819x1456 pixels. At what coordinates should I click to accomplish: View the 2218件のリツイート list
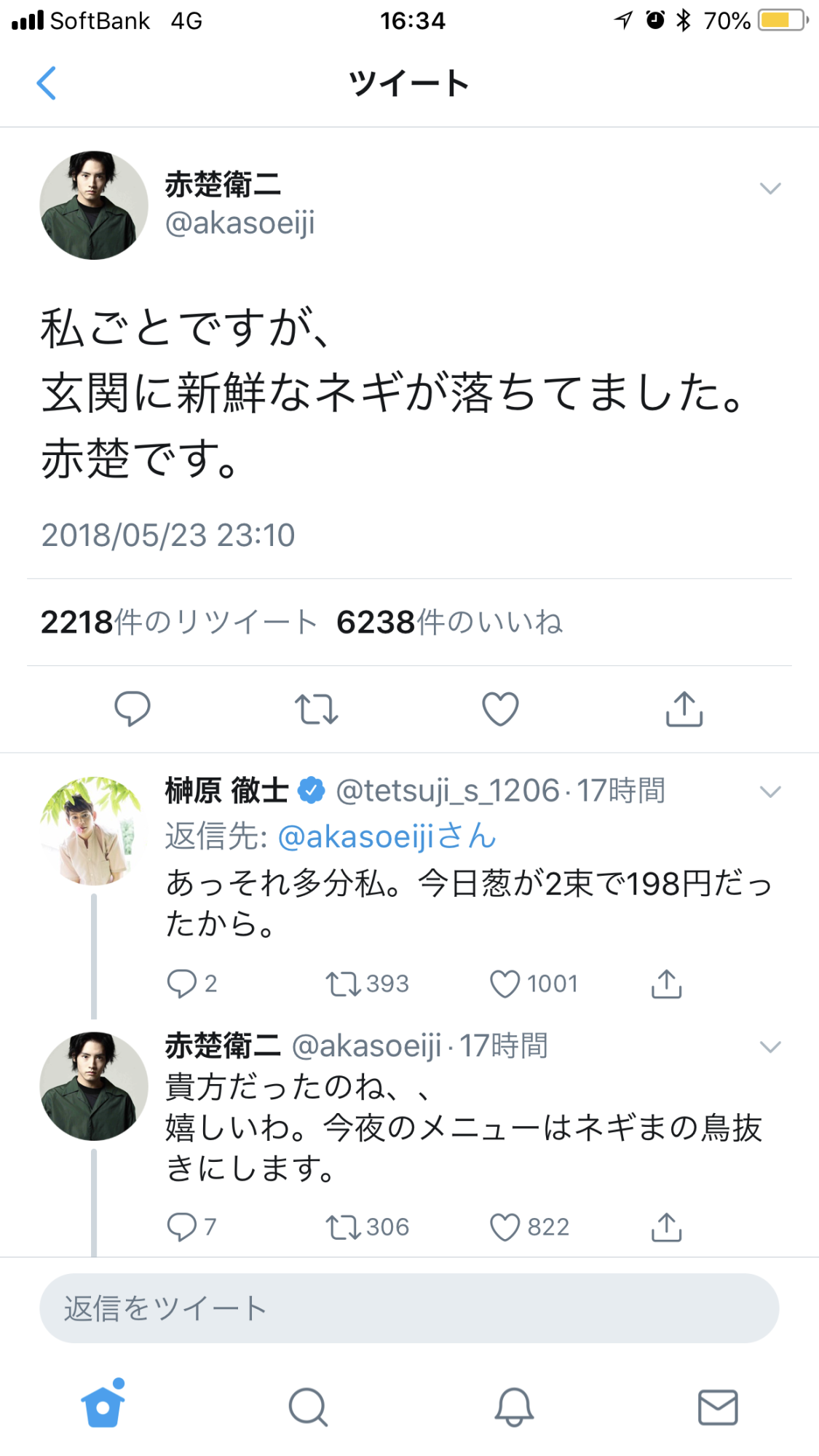[x=179, y=622]
